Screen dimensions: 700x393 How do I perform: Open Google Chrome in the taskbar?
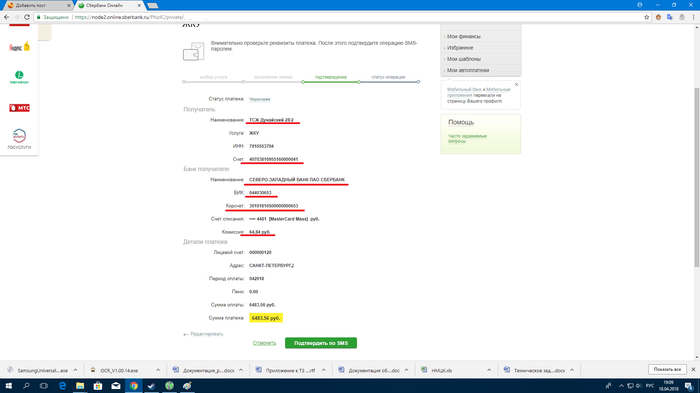click(133, 385)
